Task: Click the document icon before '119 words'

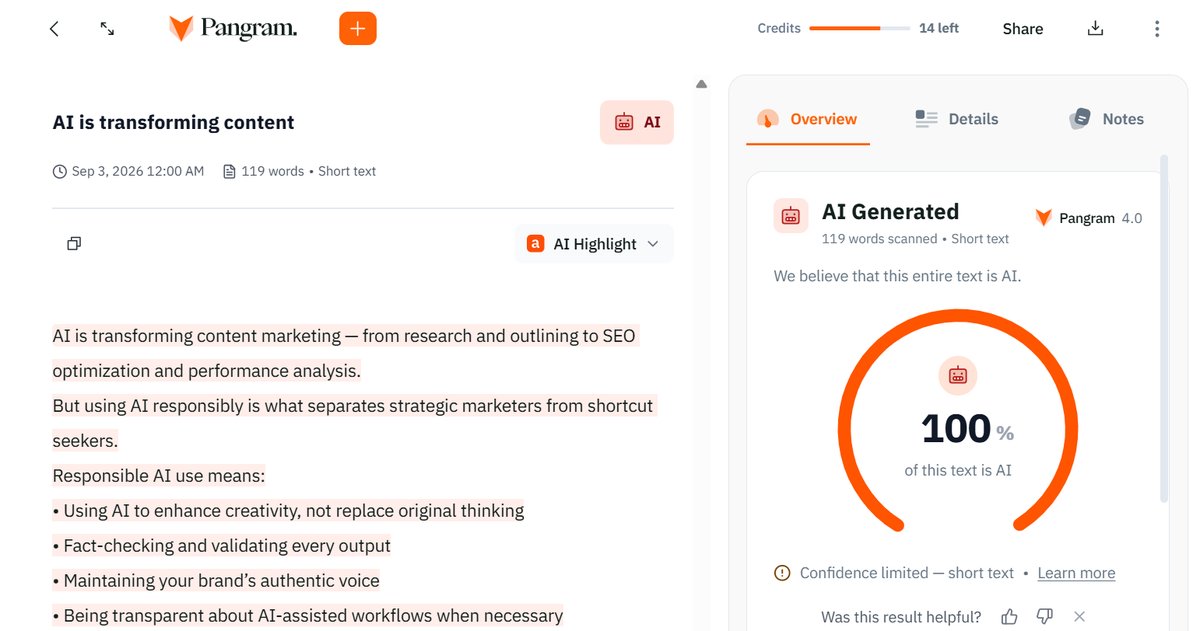Action: (x=229, y=171)
